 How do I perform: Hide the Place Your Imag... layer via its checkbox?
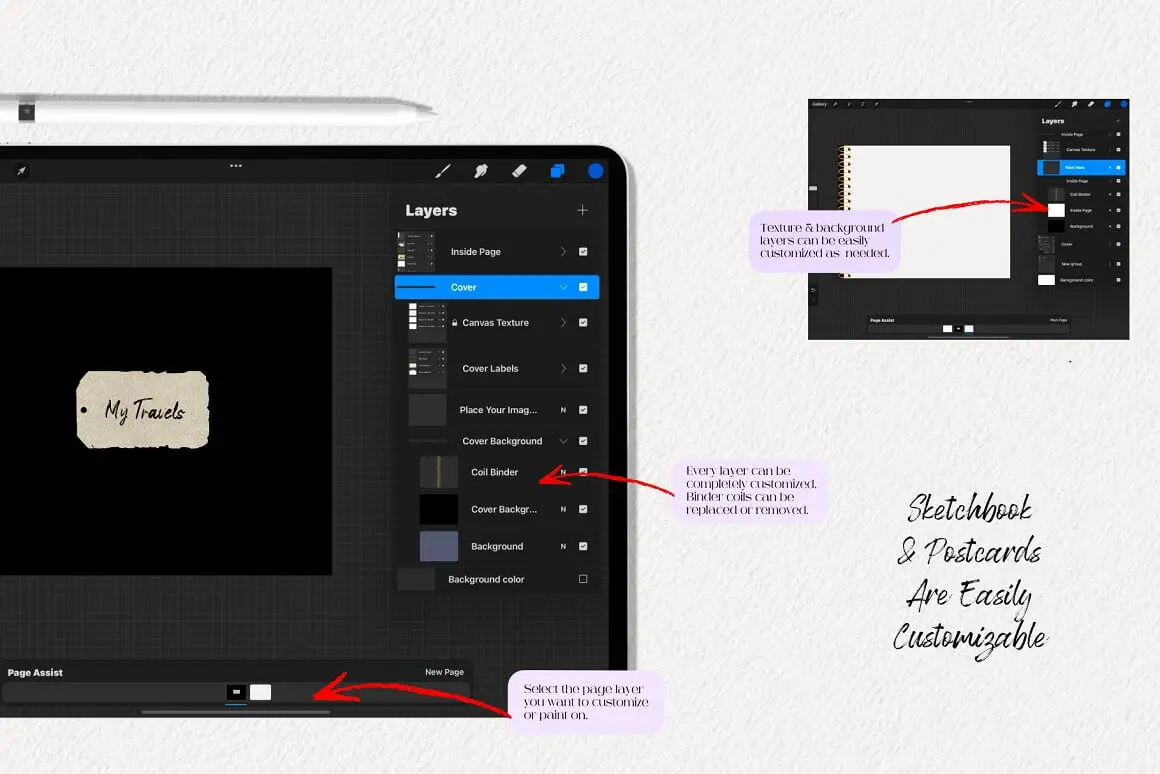tap(583, 410)
